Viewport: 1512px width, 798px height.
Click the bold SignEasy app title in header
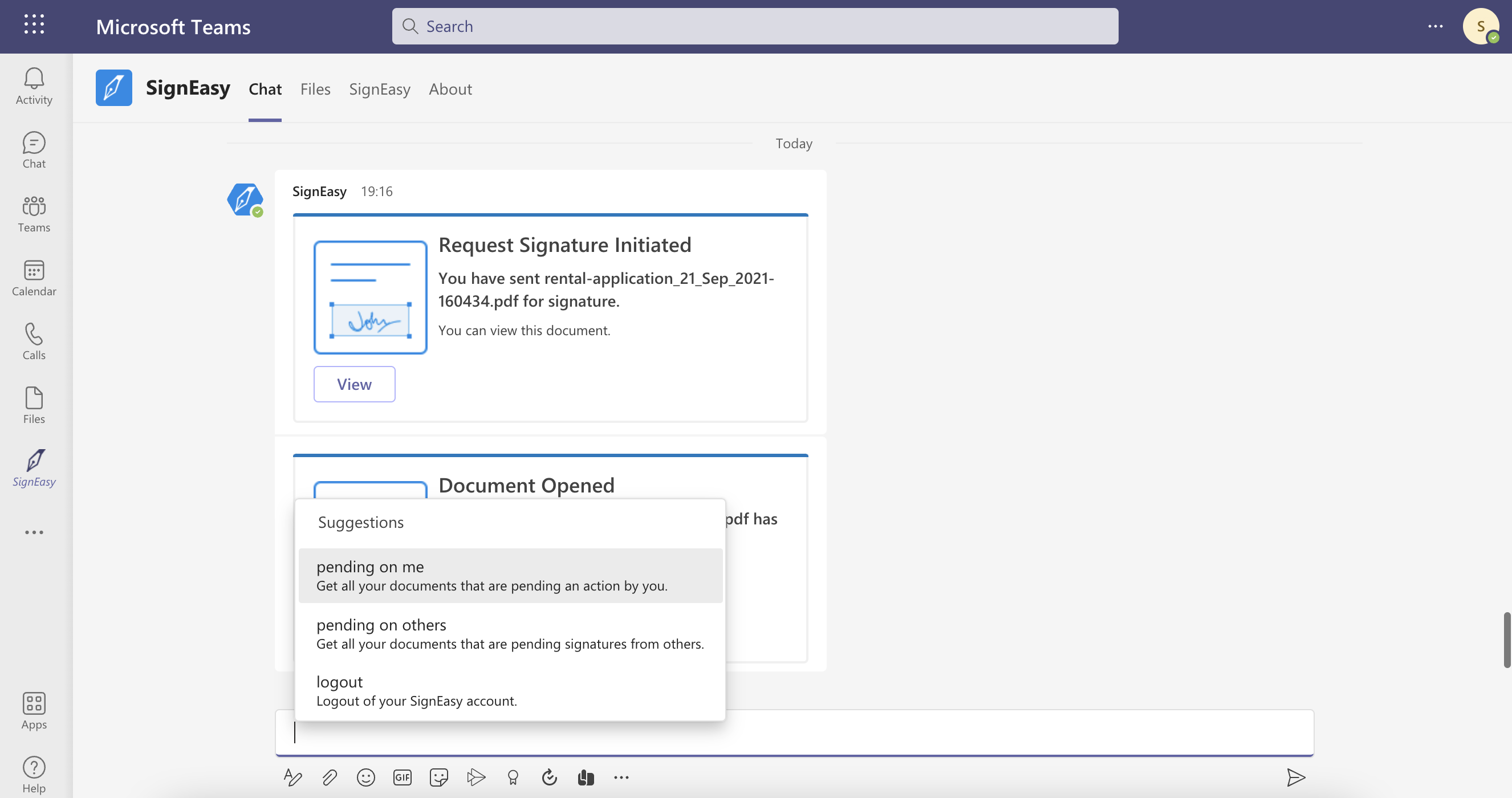[x=188, y=88]
